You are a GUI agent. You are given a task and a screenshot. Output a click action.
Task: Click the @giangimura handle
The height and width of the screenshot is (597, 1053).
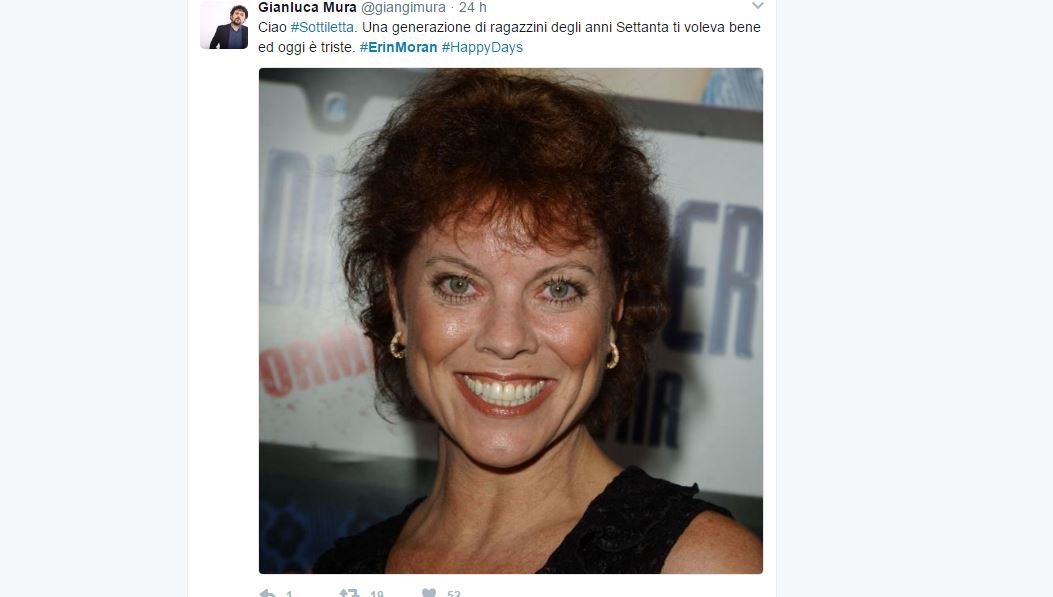tap(404, 7)
